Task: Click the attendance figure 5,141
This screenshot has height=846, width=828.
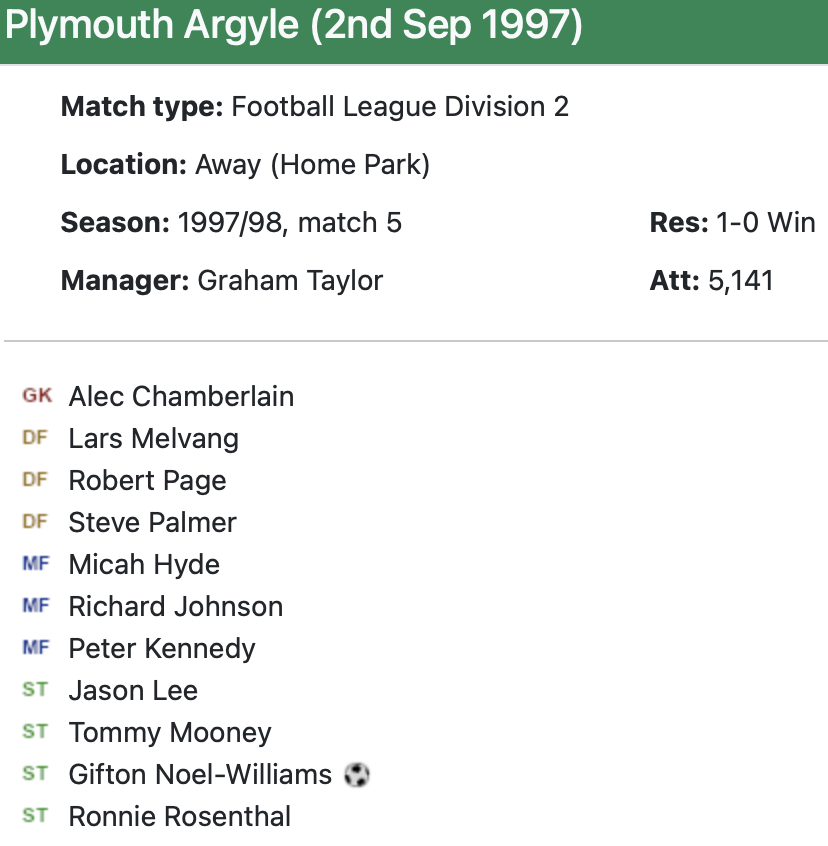Action: [x=741, y=280]
